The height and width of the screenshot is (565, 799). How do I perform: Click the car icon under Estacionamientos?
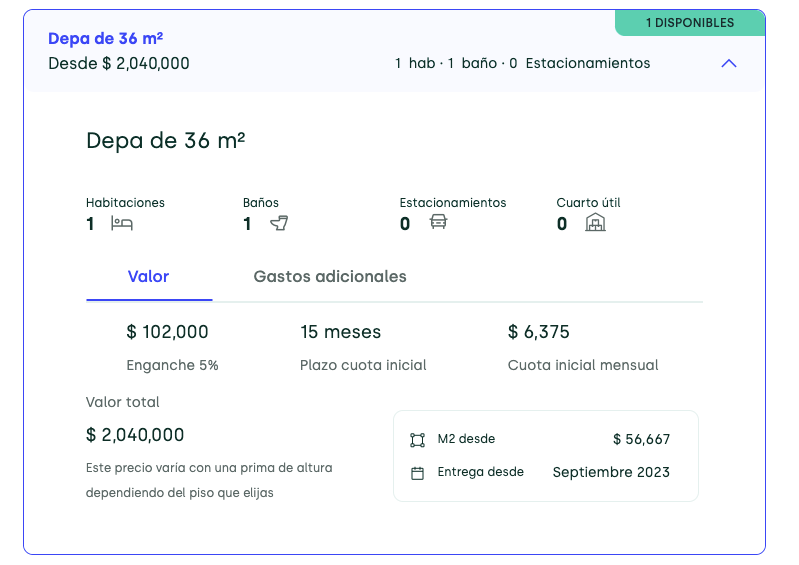click(438, 222)
